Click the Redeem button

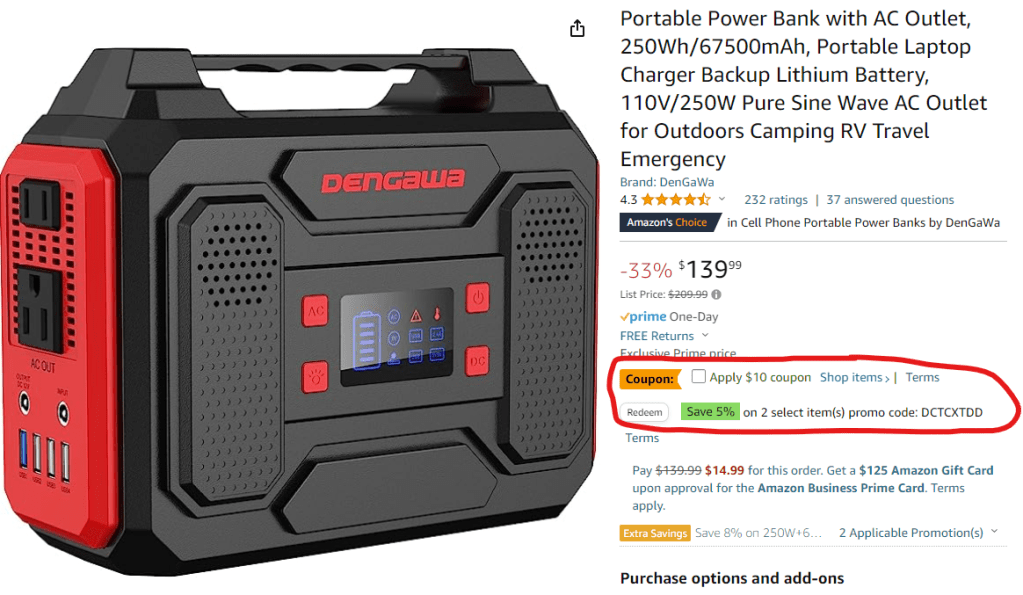(644, 412)
